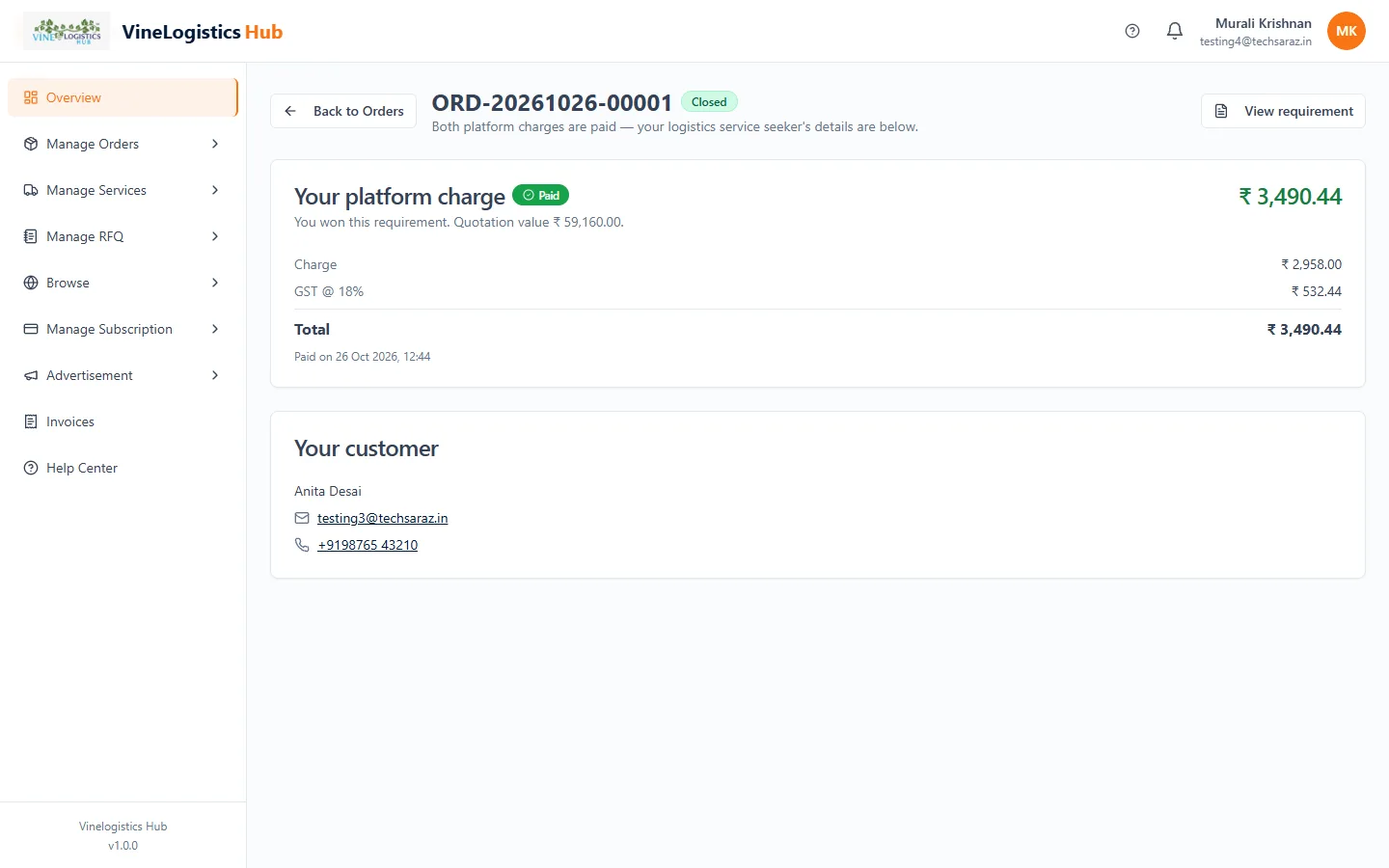Click customer name Anita Desai

(x=328, y=491)
